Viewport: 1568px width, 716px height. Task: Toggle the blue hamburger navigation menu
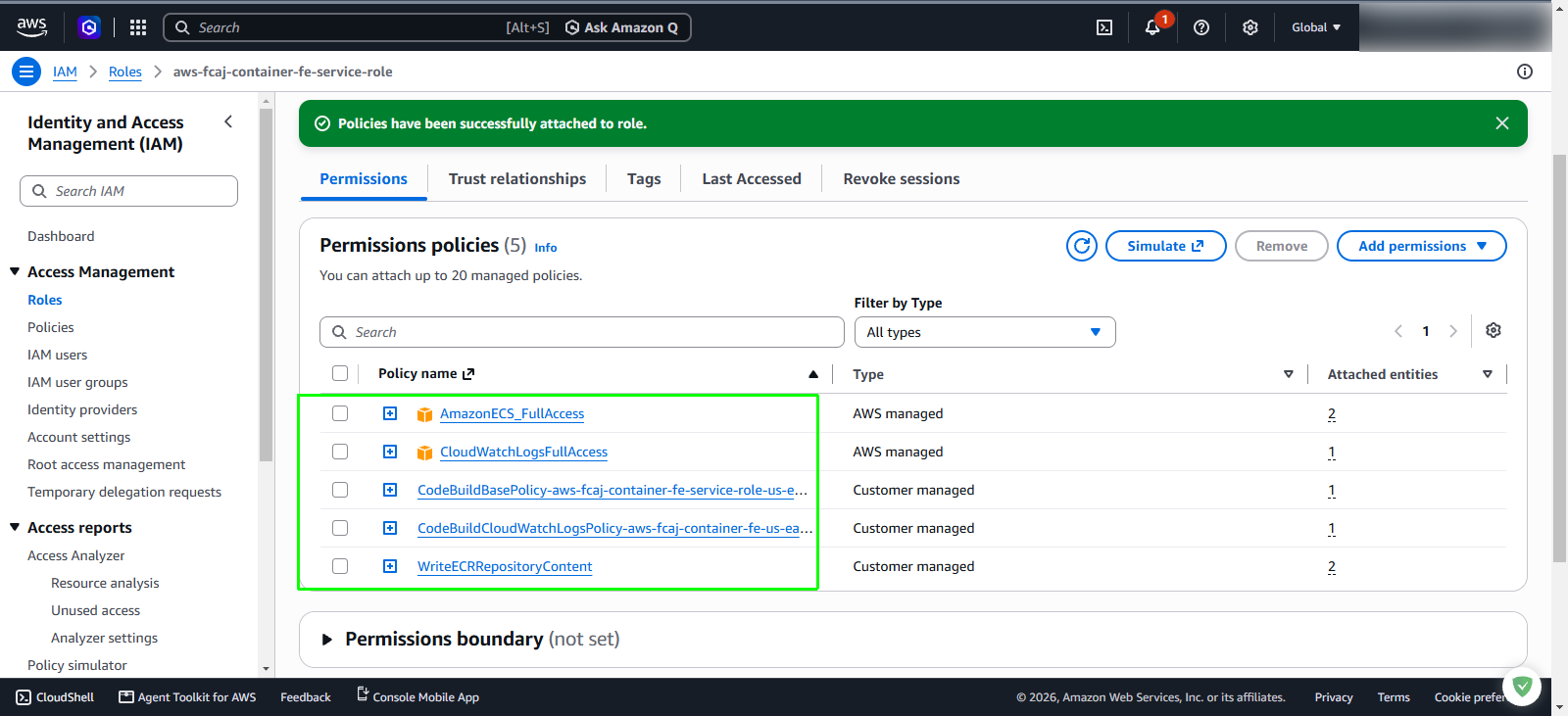[x=26, y=72]
